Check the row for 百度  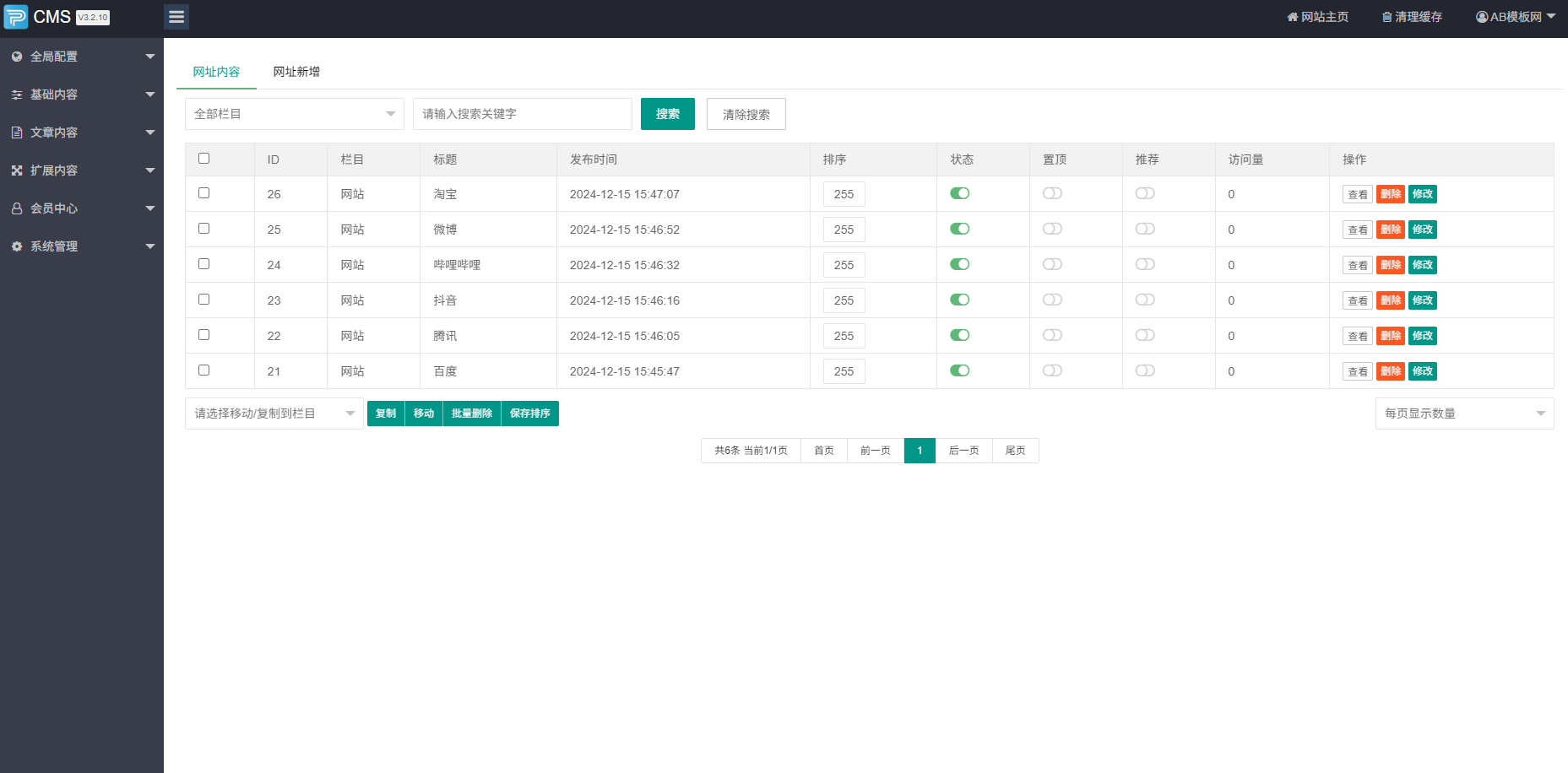pos(203,370)
